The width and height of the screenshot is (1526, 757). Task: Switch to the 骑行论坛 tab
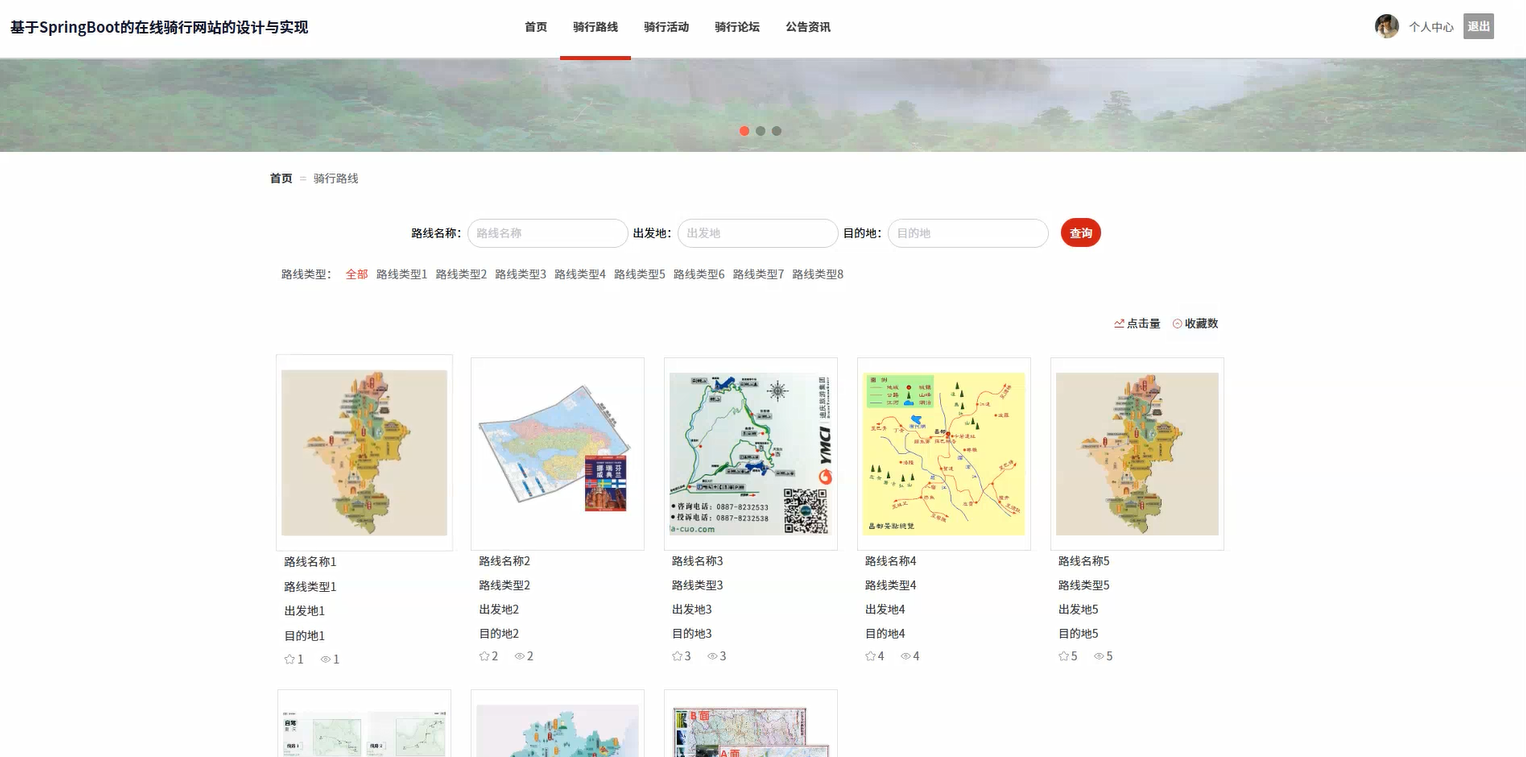(x=737, y=27)
